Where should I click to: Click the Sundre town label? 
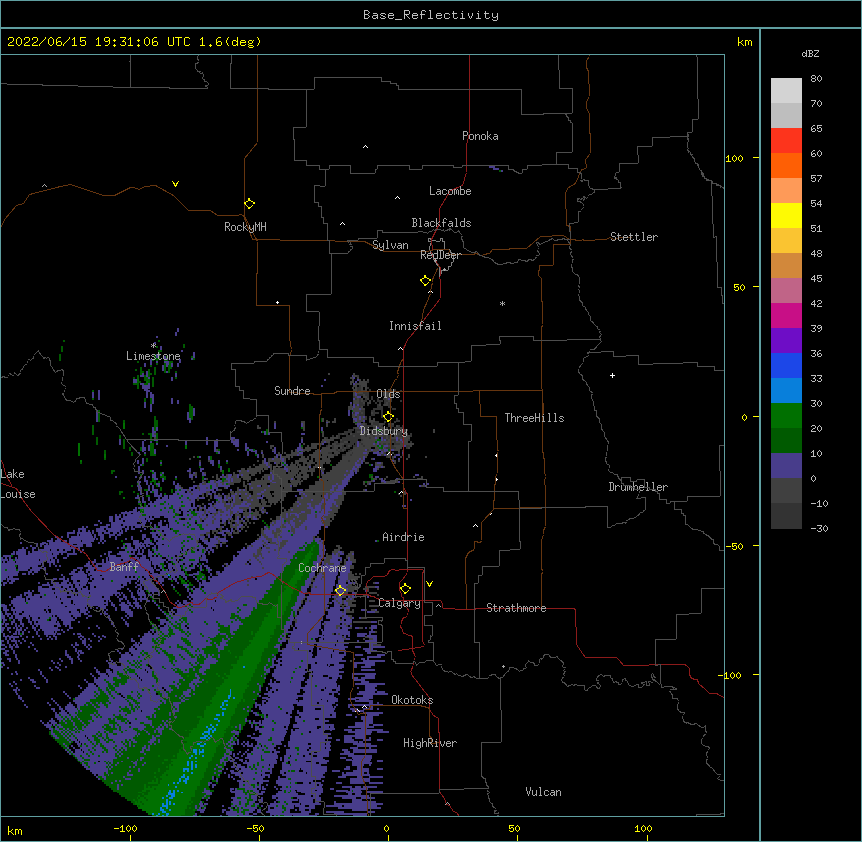292,391
